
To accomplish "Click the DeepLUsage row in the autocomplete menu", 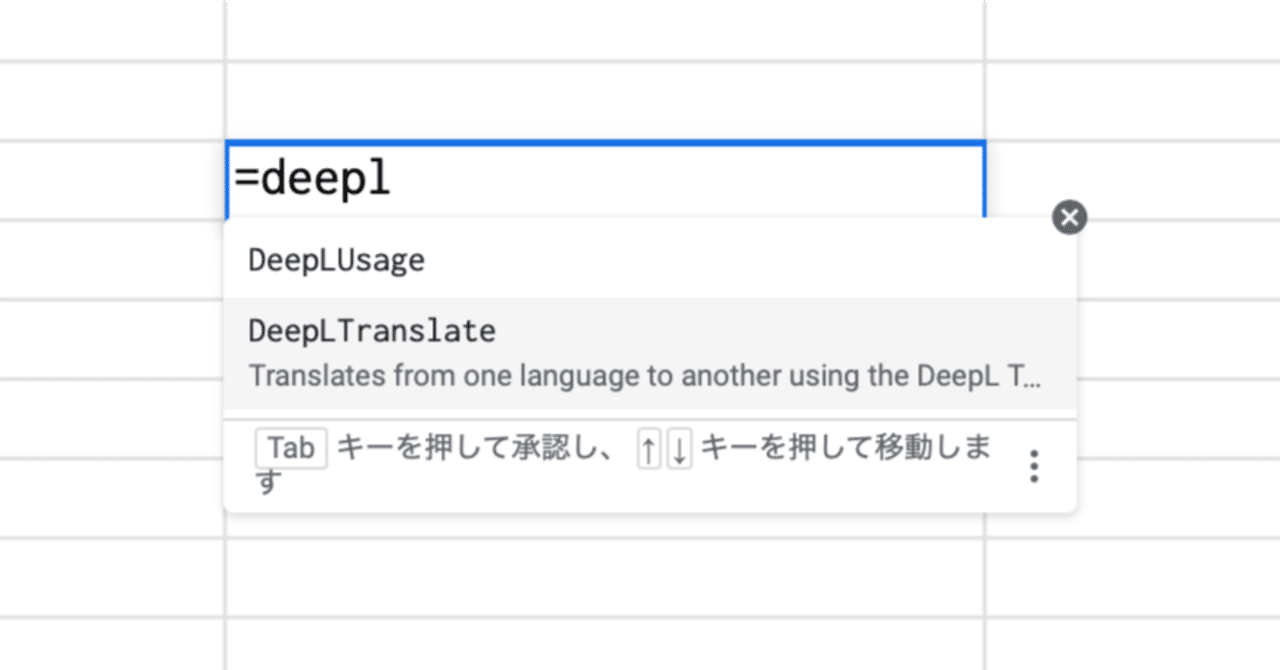I will [650, 260].
